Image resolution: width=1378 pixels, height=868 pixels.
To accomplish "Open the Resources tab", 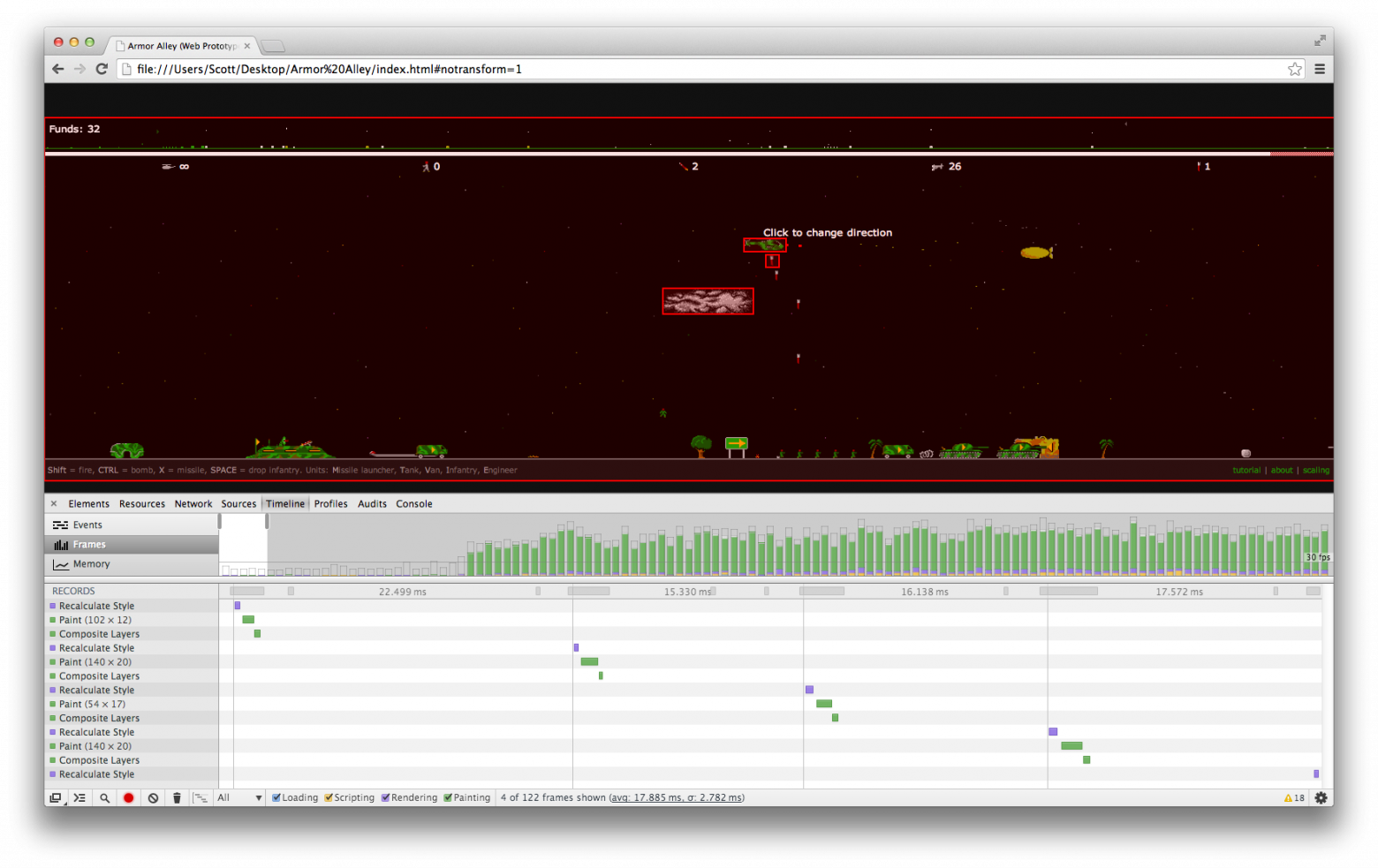I will (142, 504).
